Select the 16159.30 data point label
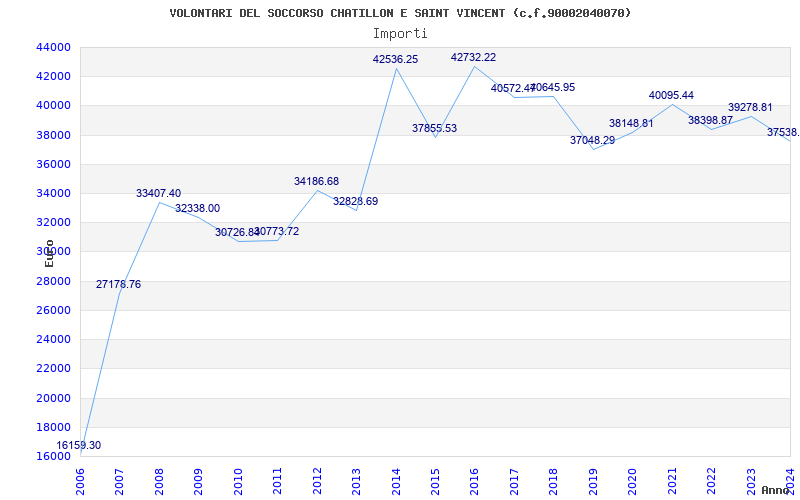The height and width of the screenshot is (500, 800). [79, 445]
